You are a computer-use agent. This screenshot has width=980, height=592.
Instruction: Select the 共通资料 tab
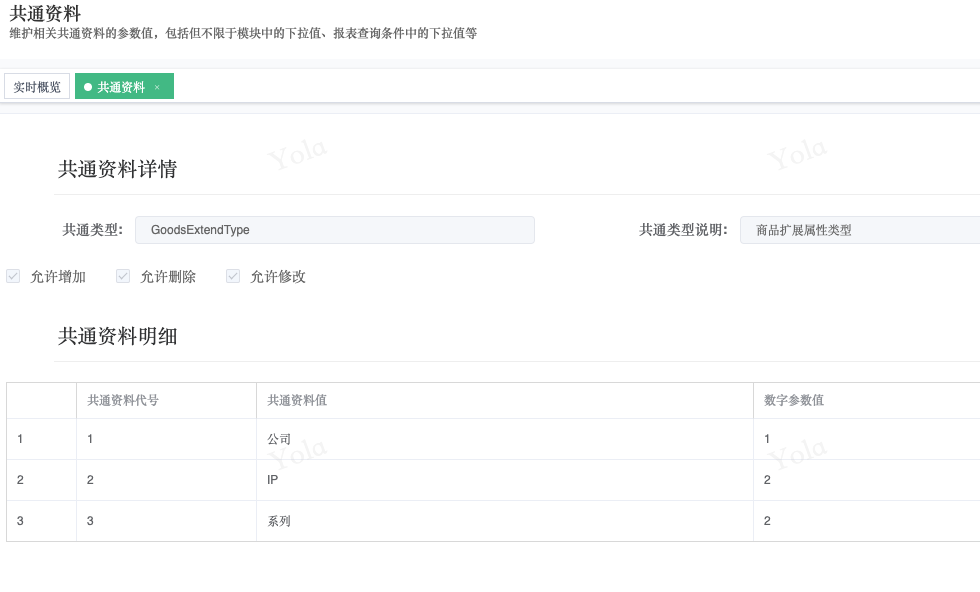tap(120, 87)
